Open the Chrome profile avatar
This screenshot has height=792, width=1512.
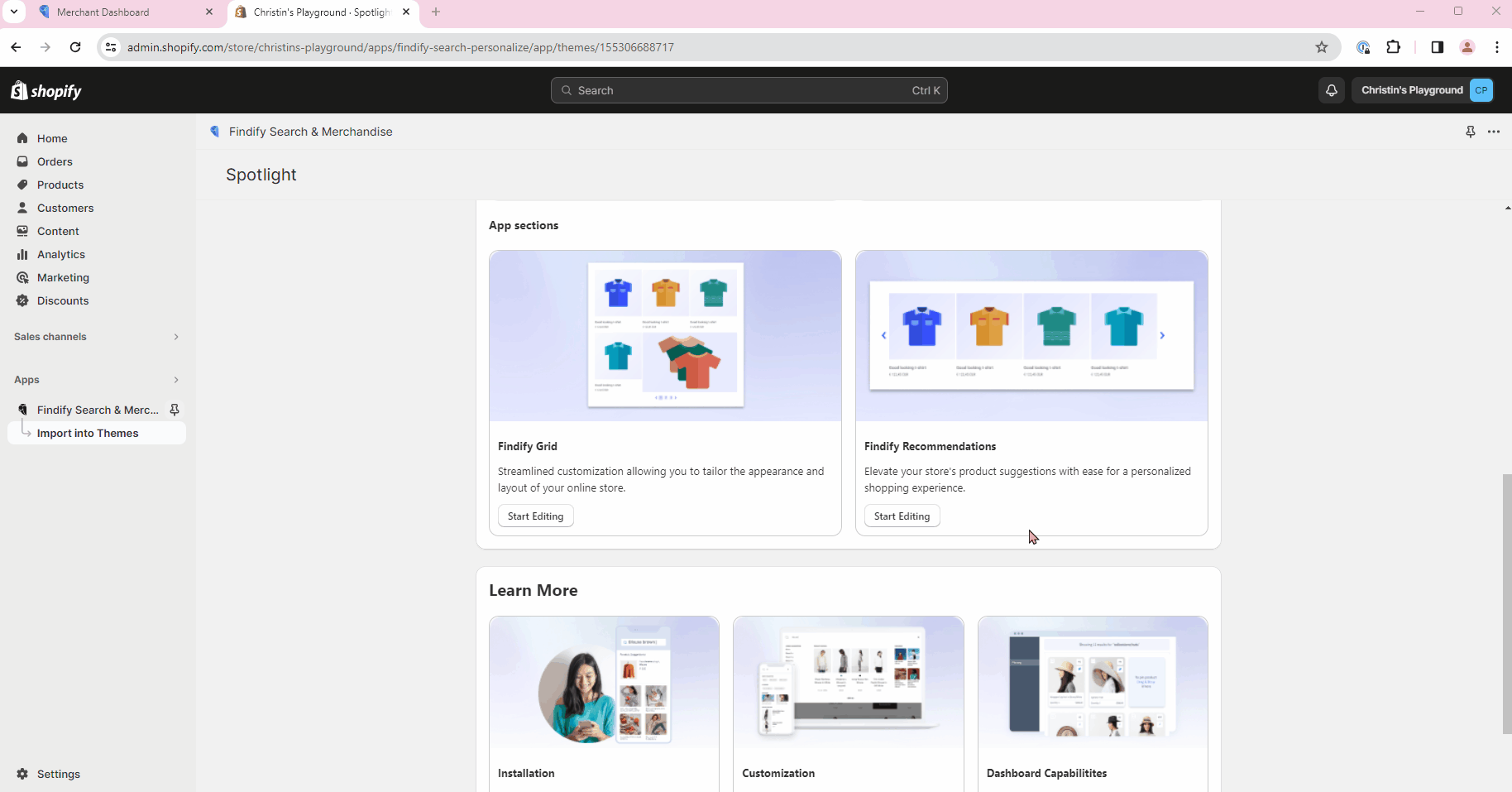[x=1467, y=47]
